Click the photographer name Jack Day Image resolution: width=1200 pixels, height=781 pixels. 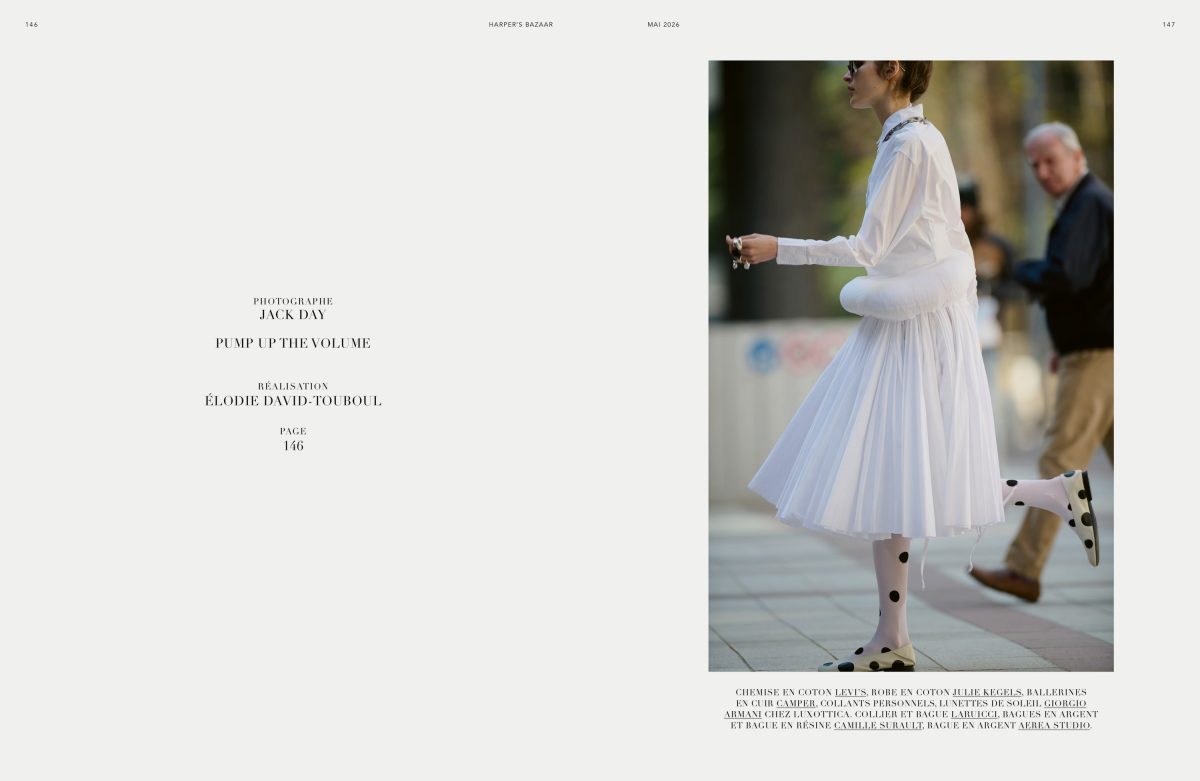(x=293, y=315)
